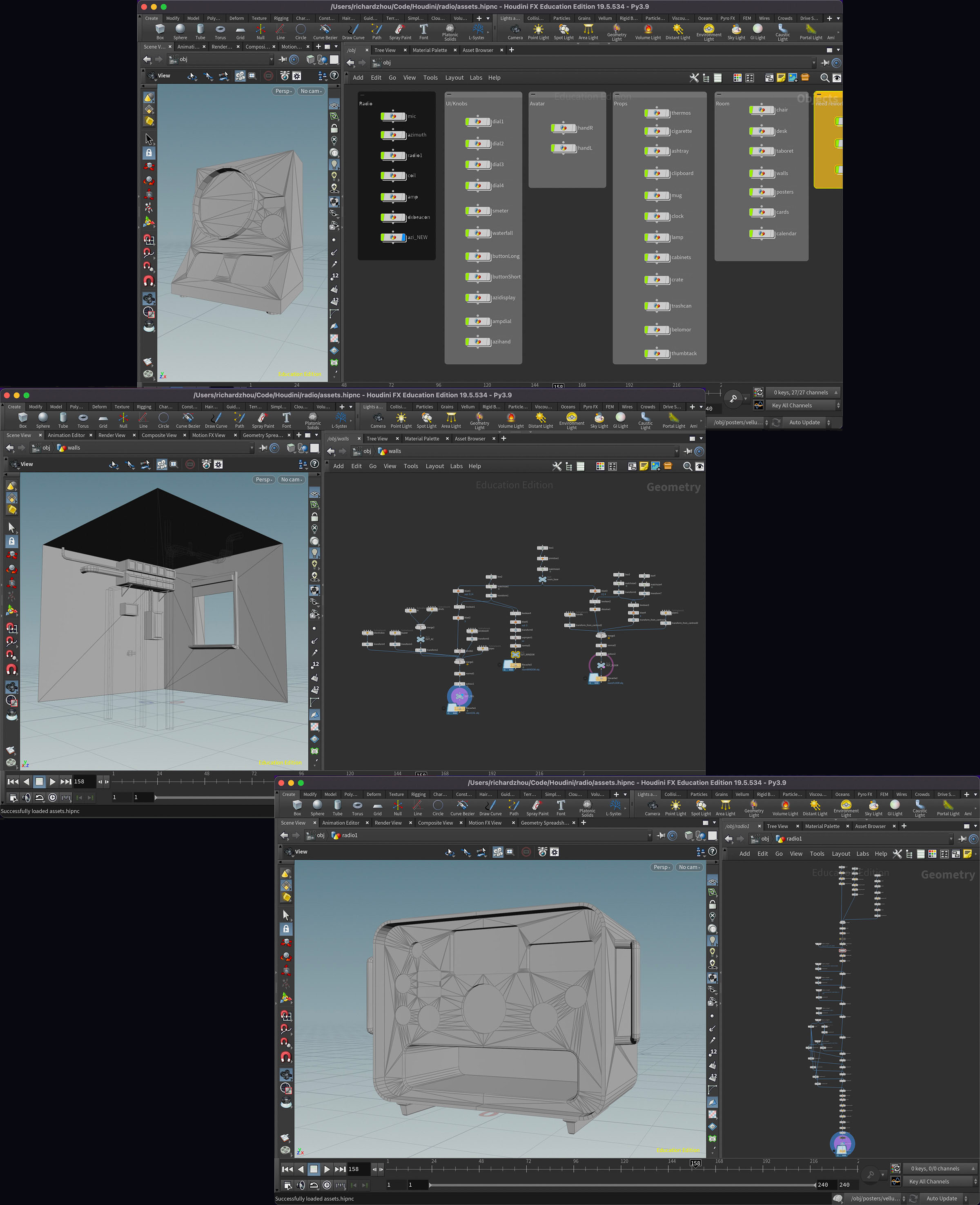Open No cam dropdown in top viewport

point(311,91)
